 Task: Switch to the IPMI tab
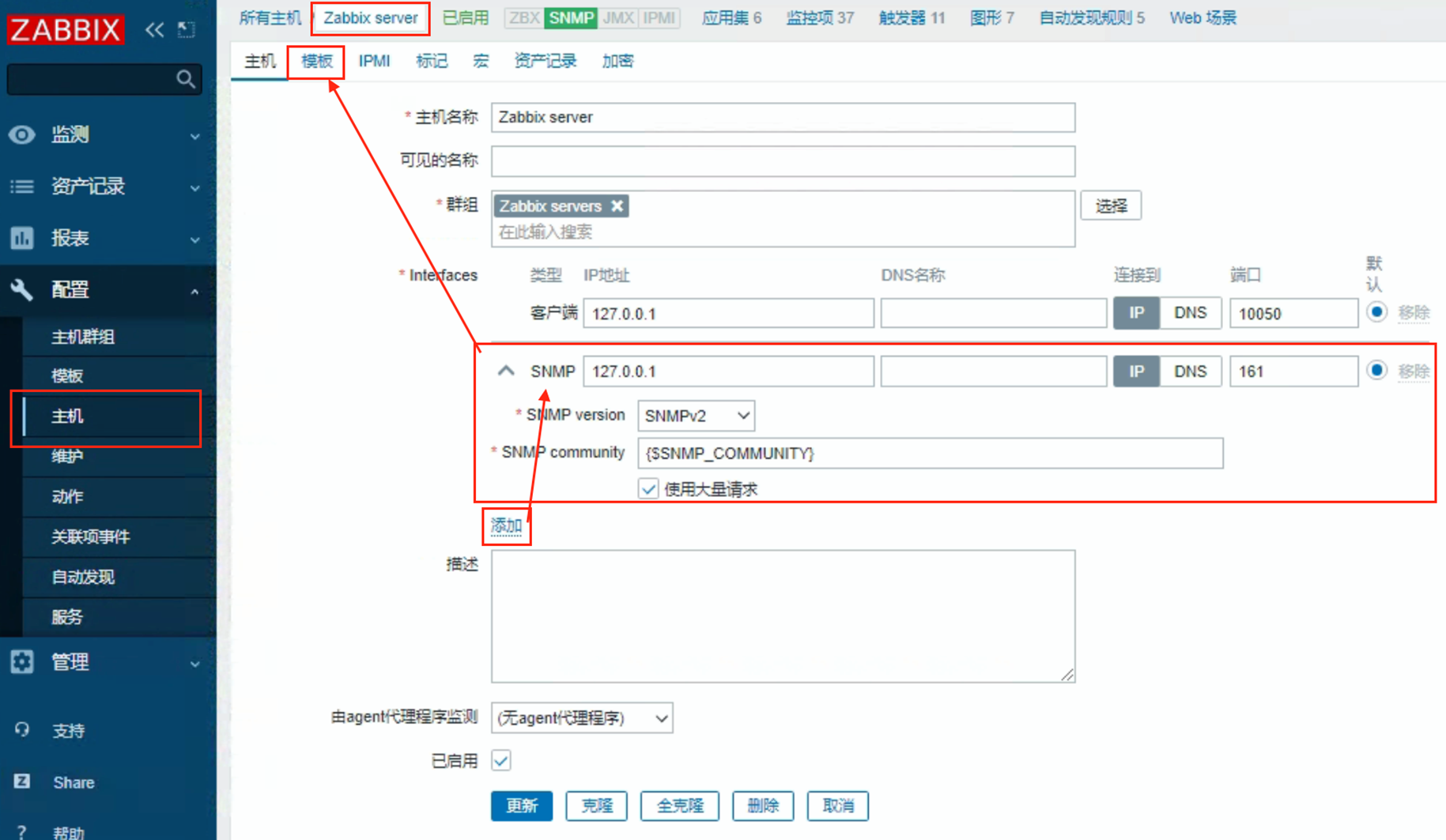(374, 62)
